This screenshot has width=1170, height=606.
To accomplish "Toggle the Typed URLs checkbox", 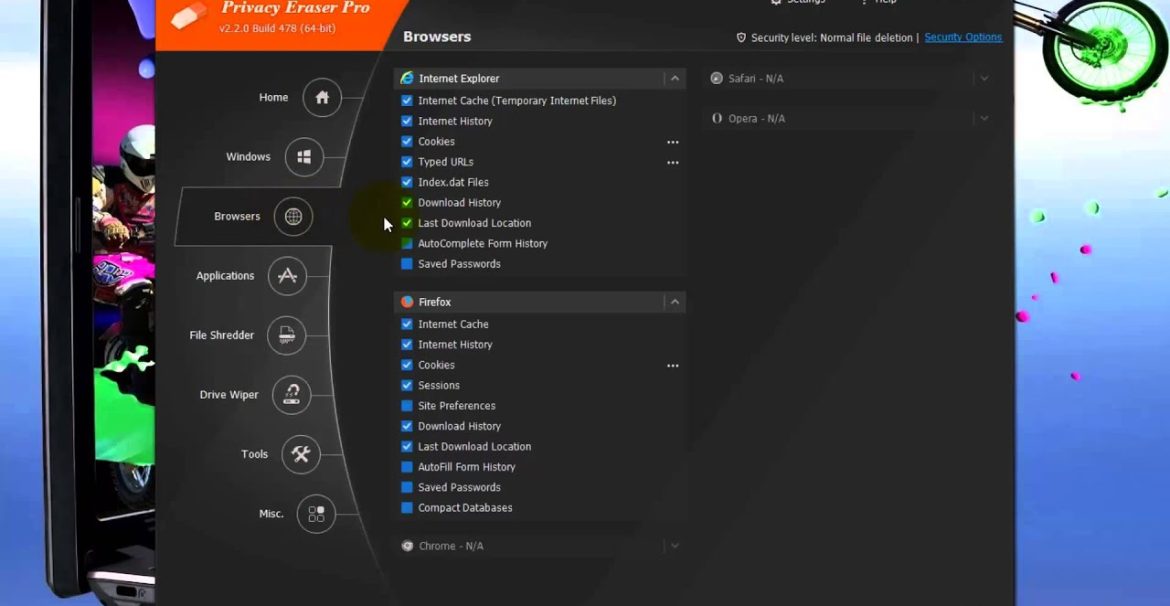I will point(407,162).
